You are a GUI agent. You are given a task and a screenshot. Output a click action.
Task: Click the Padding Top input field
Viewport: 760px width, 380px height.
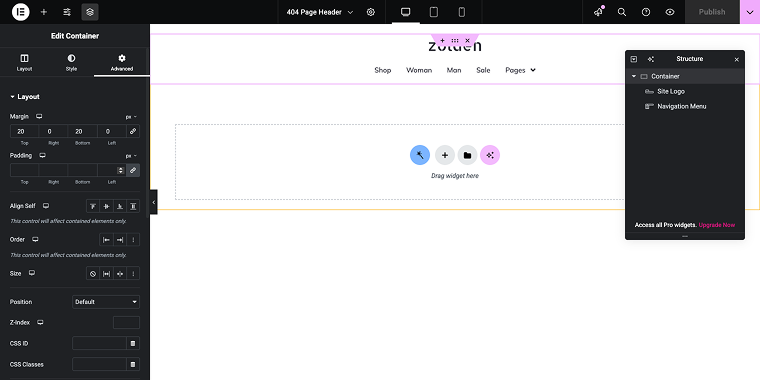[x=24, y=170]
